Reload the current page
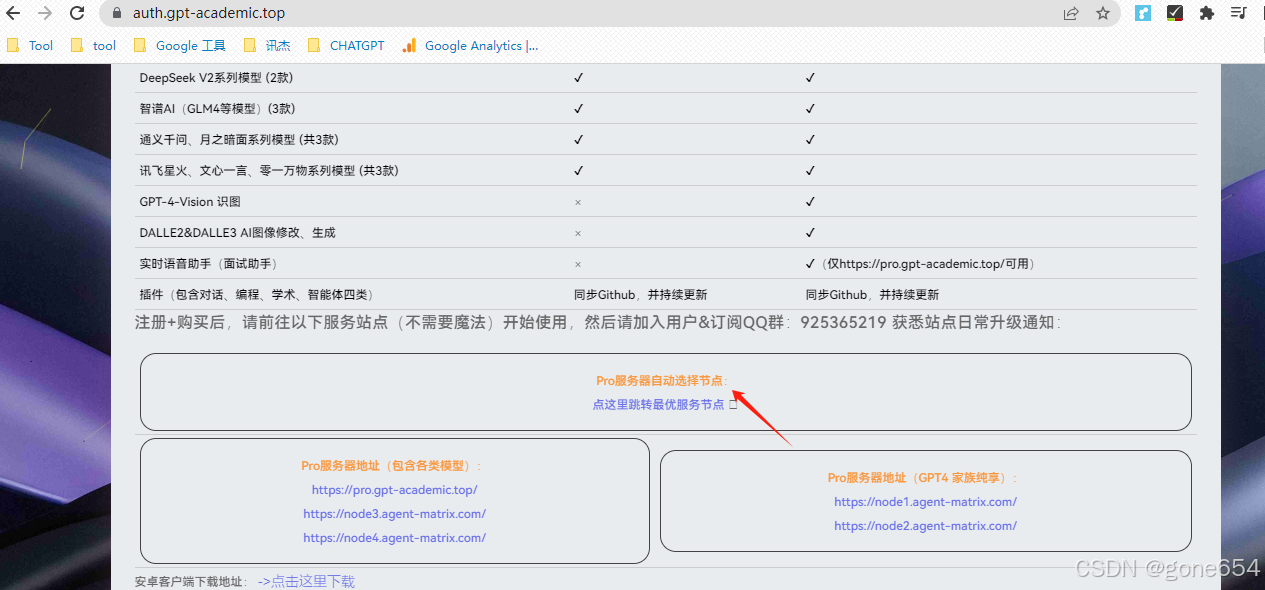This screenshot has height=590, width=1265. pyautogui.click(x=77, y=13)
